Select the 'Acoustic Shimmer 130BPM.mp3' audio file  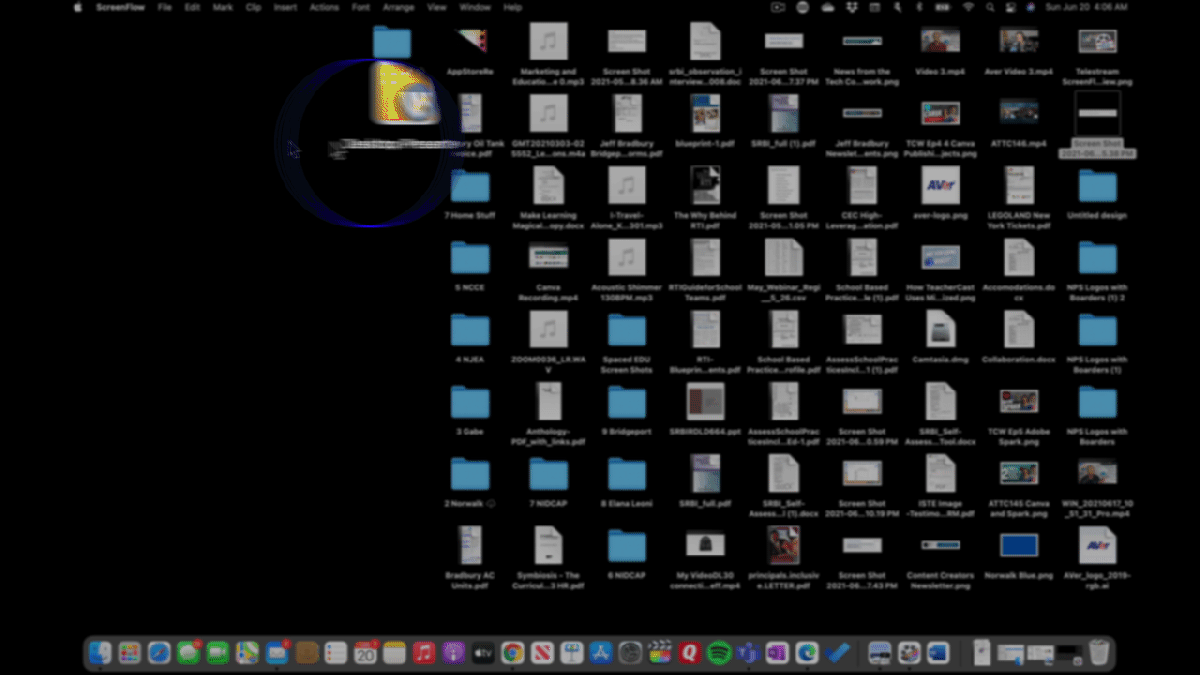coord(627,258)
